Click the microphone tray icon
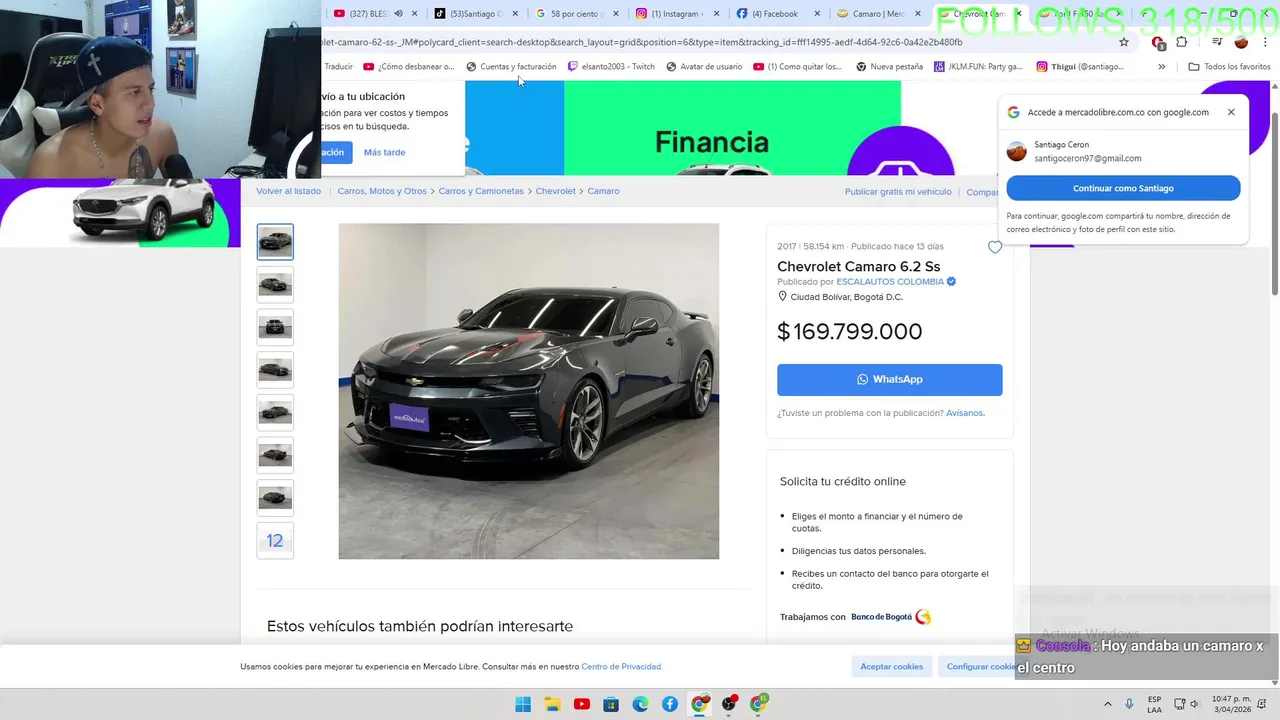 tap(1129, 704)
